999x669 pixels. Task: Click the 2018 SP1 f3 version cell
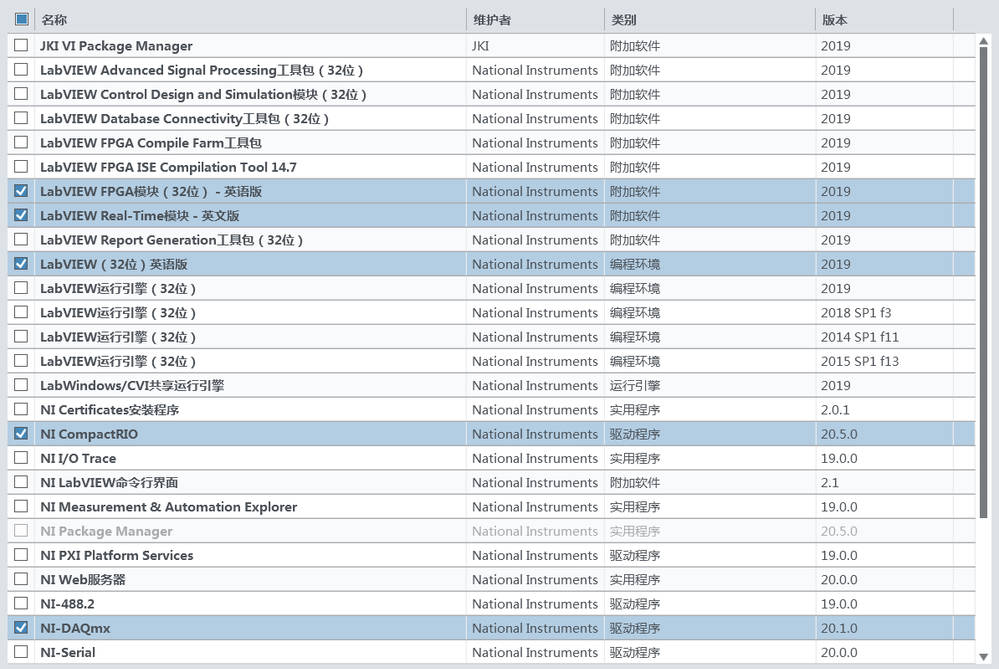coord(856,313)
